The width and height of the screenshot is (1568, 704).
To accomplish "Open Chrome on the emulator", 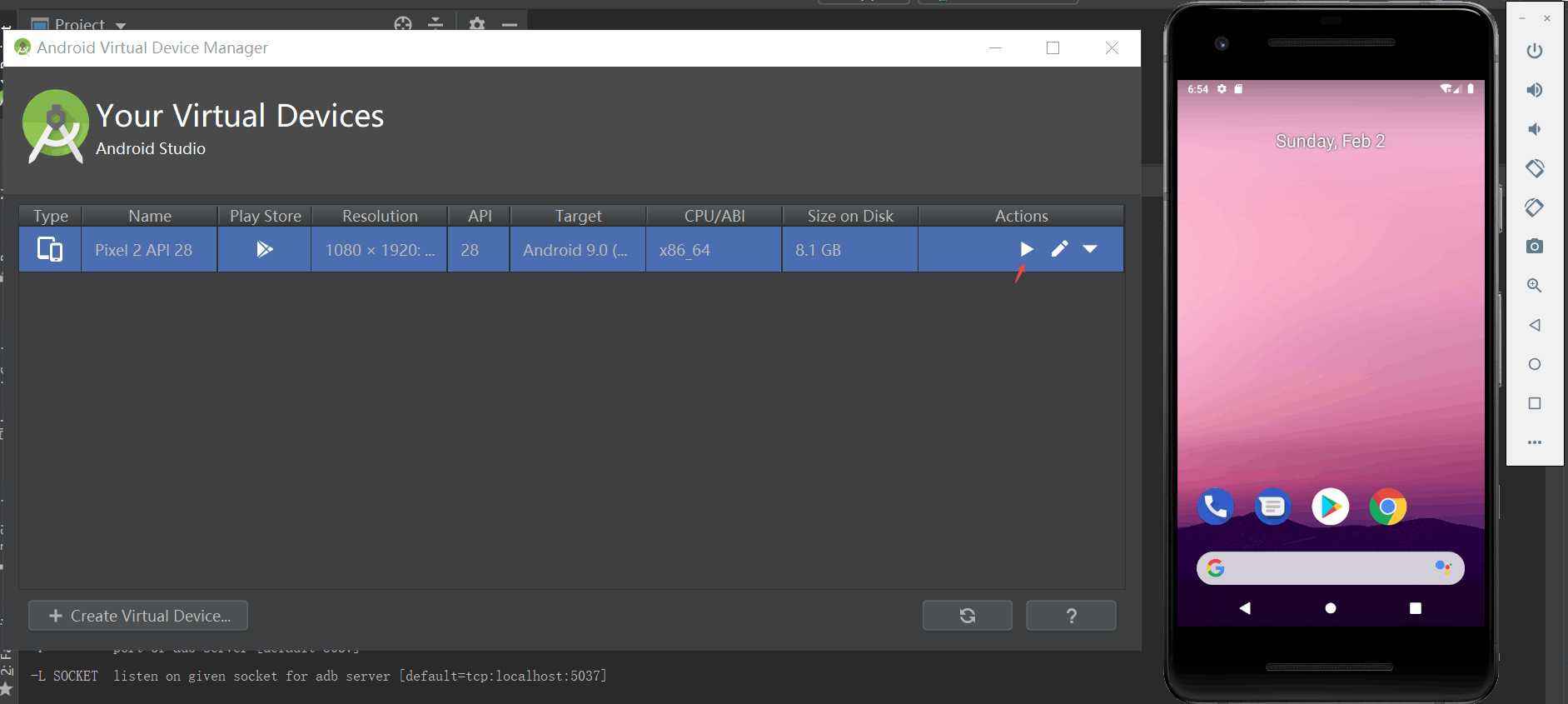I will [x=1387, y=507].
